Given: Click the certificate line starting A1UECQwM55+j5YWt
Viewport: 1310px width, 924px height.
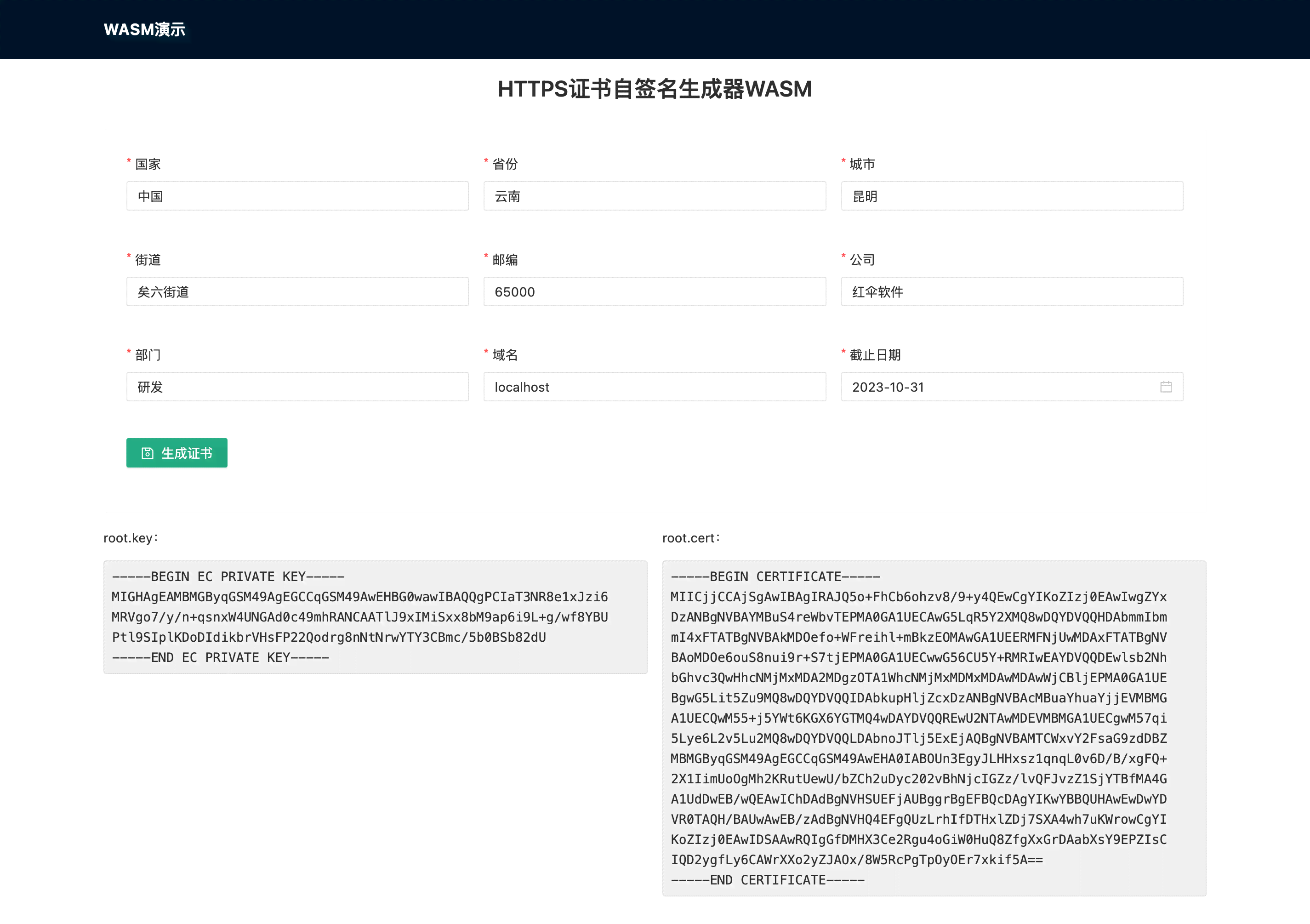Looking at the screenshot, I should 918,719.
